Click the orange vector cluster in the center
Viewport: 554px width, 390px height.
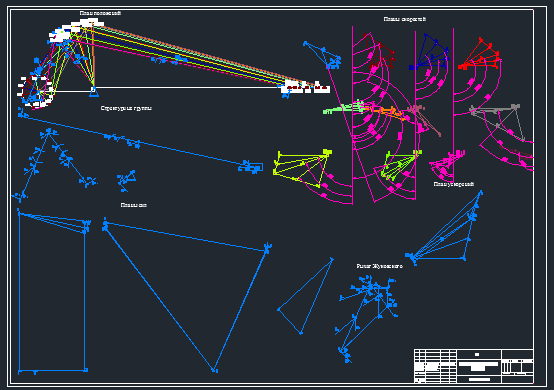(386, 112)
